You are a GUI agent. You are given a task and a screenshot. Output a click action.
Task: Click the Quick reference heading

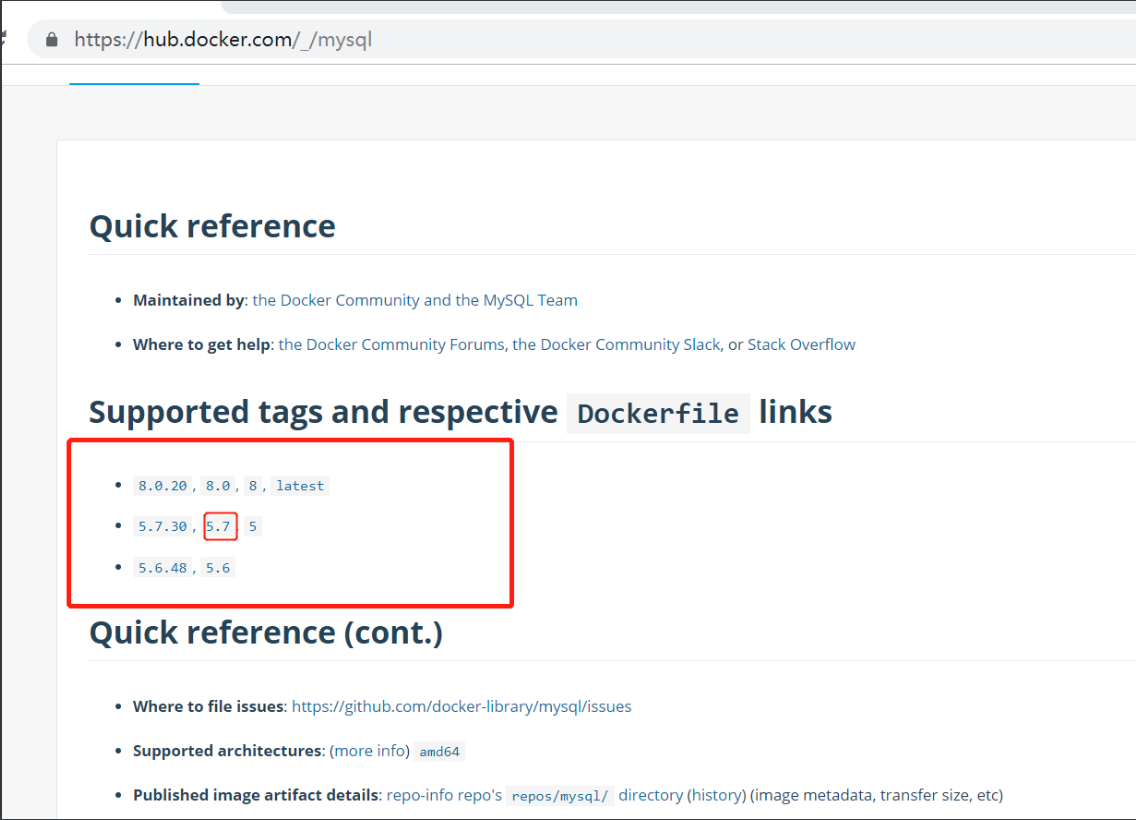coord(212,226)
